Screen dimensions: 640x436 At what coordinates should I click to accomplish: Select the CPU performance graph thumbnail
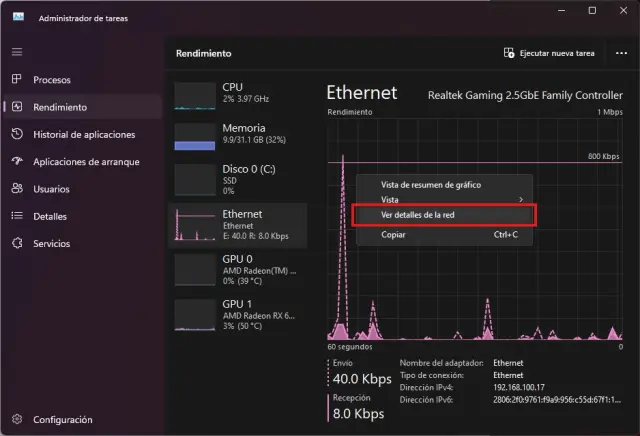pos(195,96)
